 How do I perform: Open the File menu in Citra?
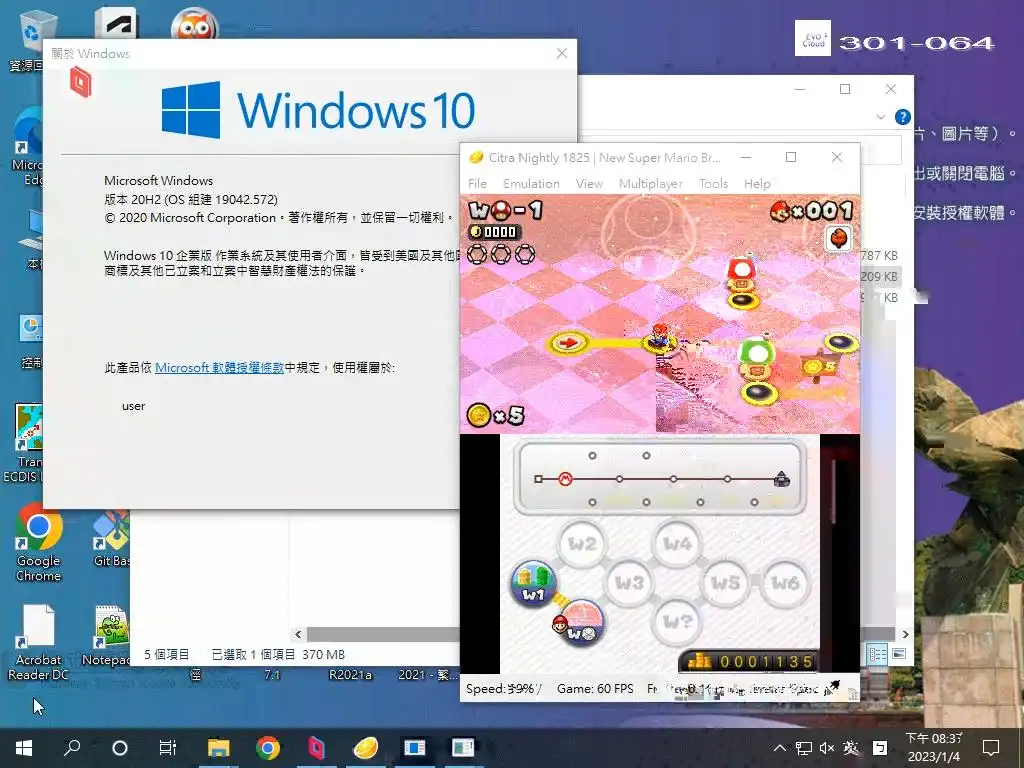click(x=477, y=184)
